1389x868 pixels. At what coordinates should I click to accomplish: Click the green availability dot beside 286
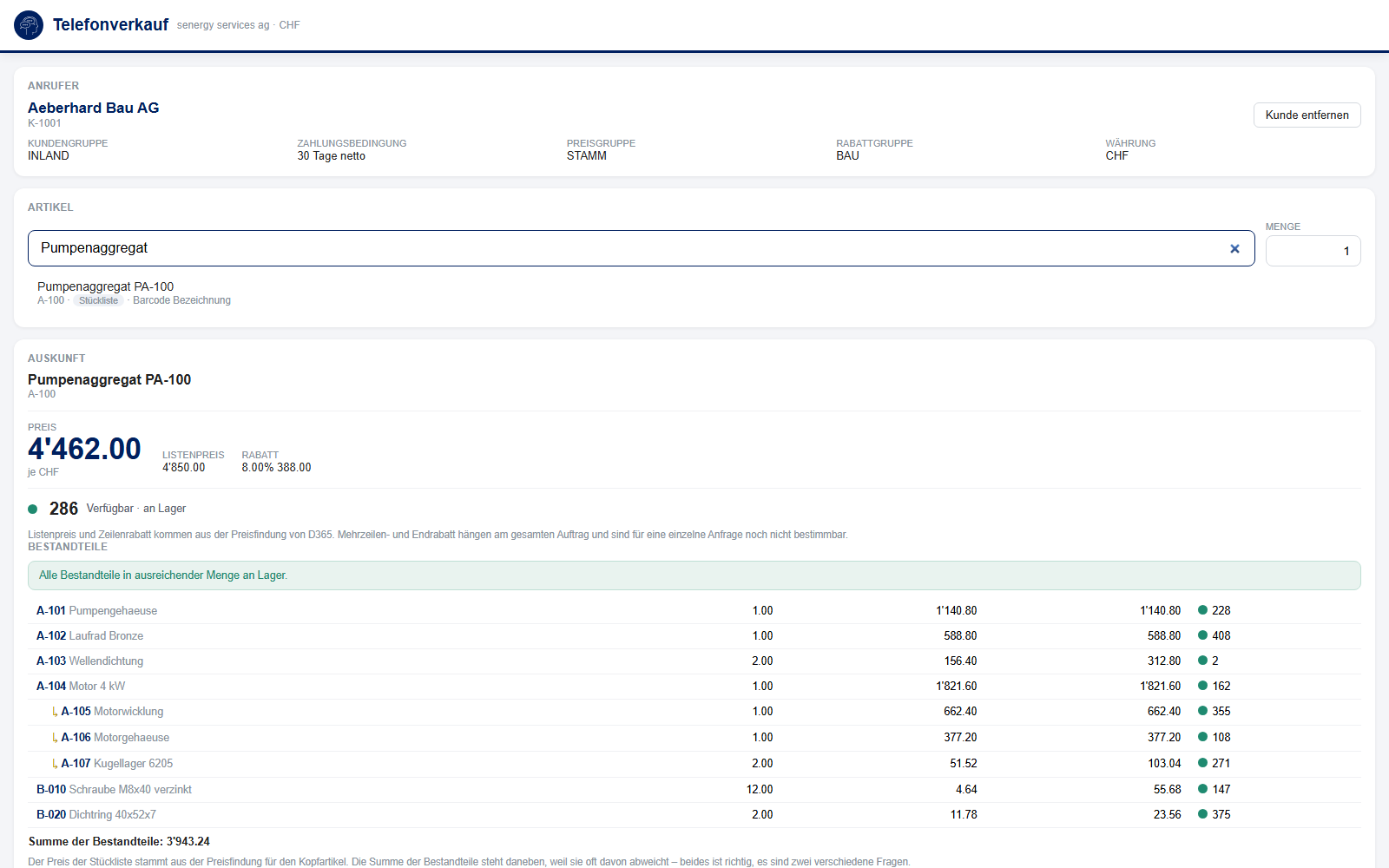point(33,510)
